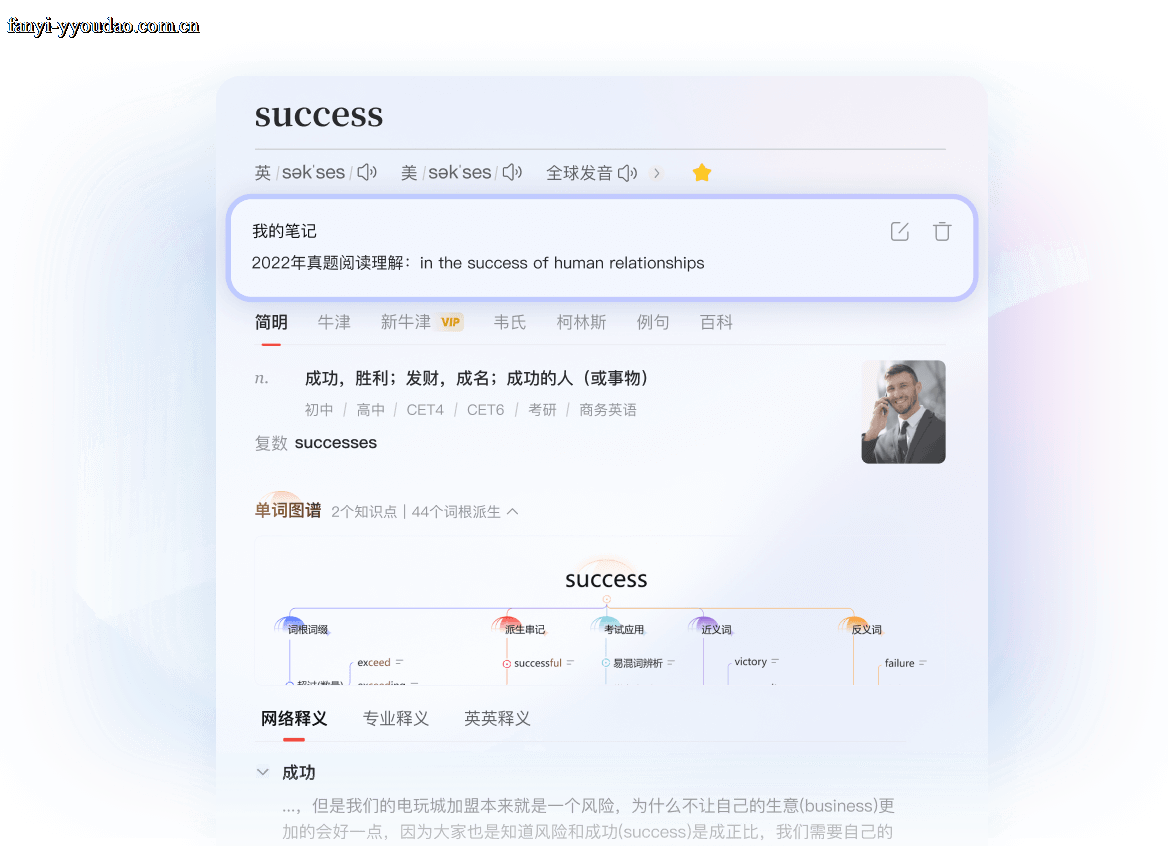Play the American pronunciation audio
The image size is (1168, 846).
[x=512, y=173]
